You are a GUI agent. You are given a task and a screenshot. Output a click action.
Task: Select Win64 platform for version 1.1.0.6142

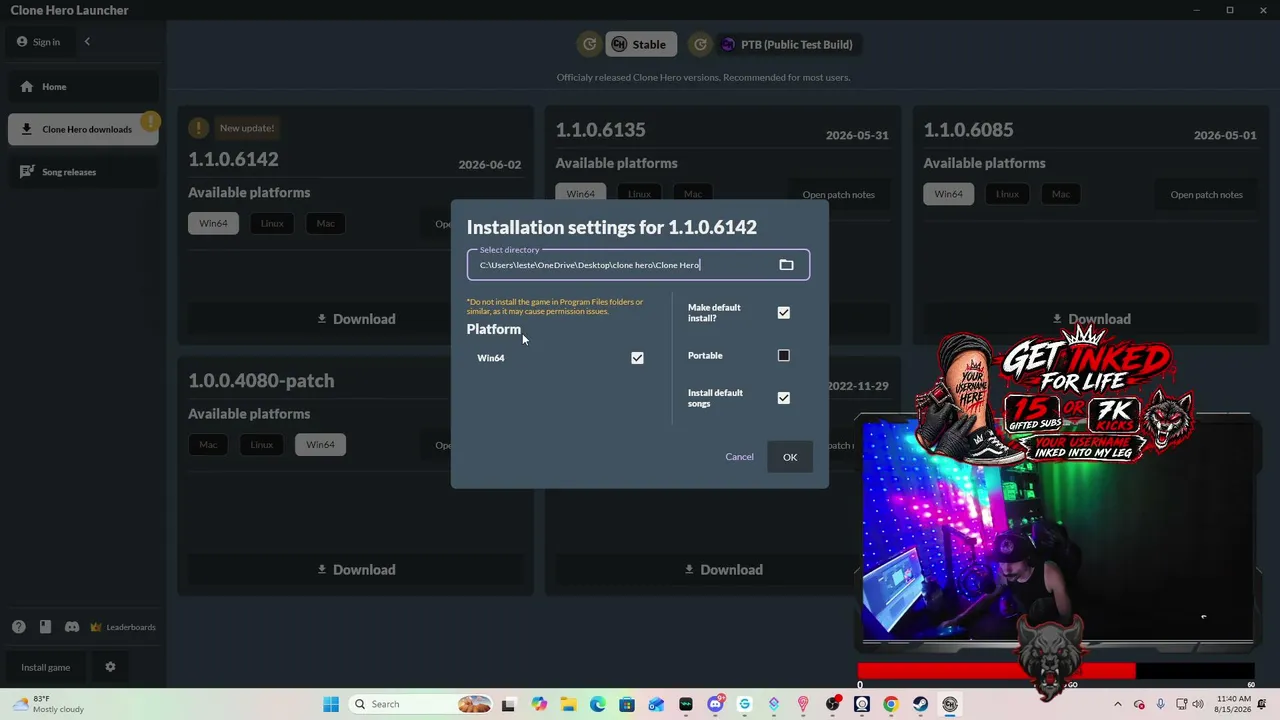[x=213, y=223]
